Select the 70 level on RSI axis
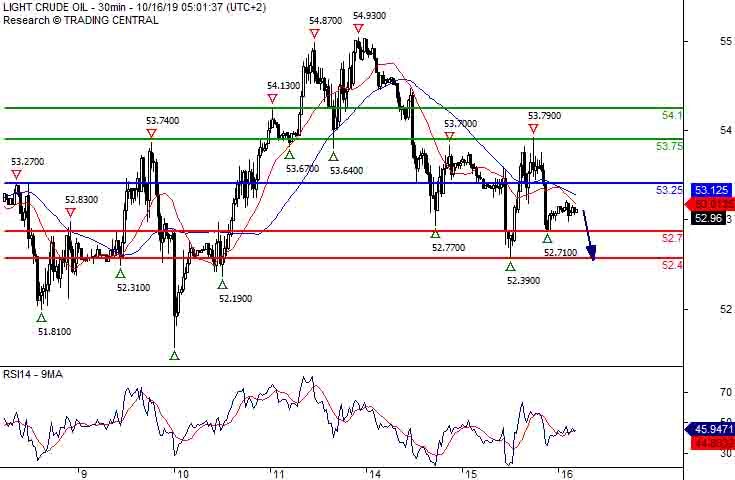Image resolution: width=735 pixels, height=480 pixels. click(x=727, y=392)
